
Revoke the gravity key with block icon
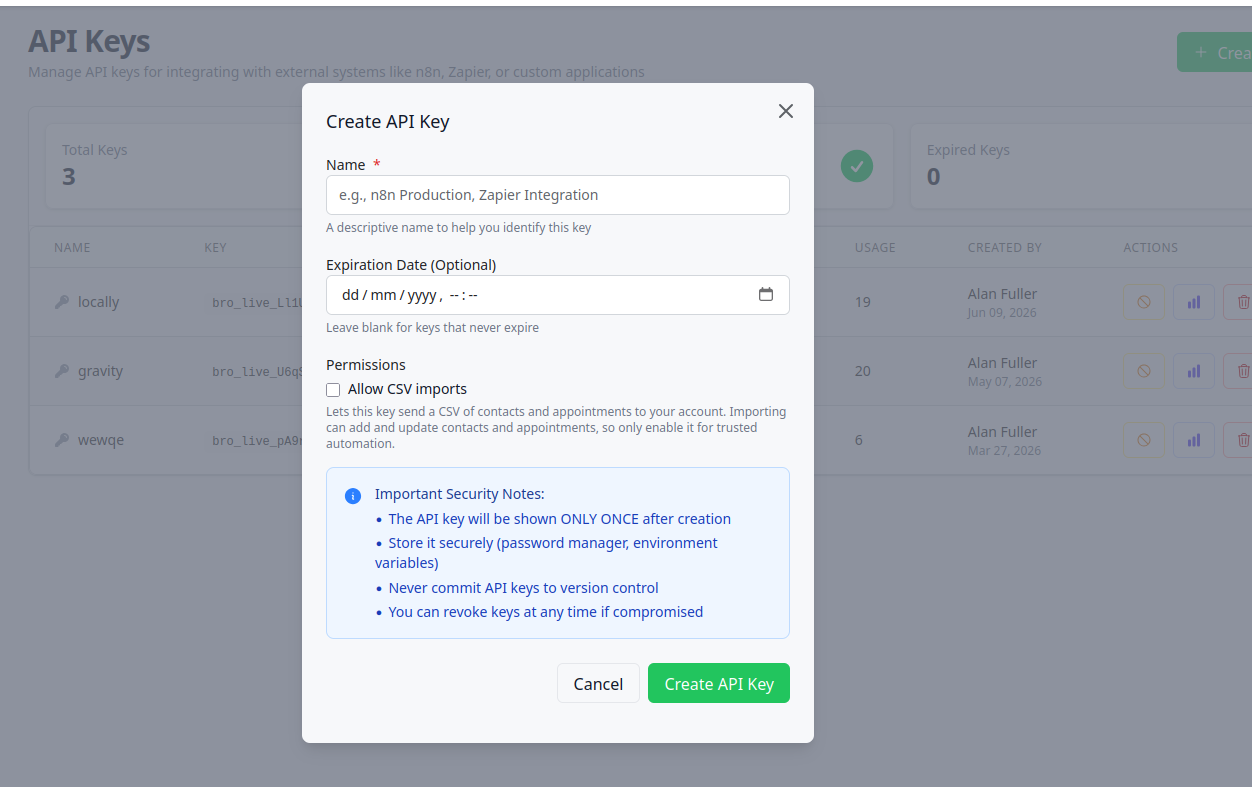pos(1144,371)
